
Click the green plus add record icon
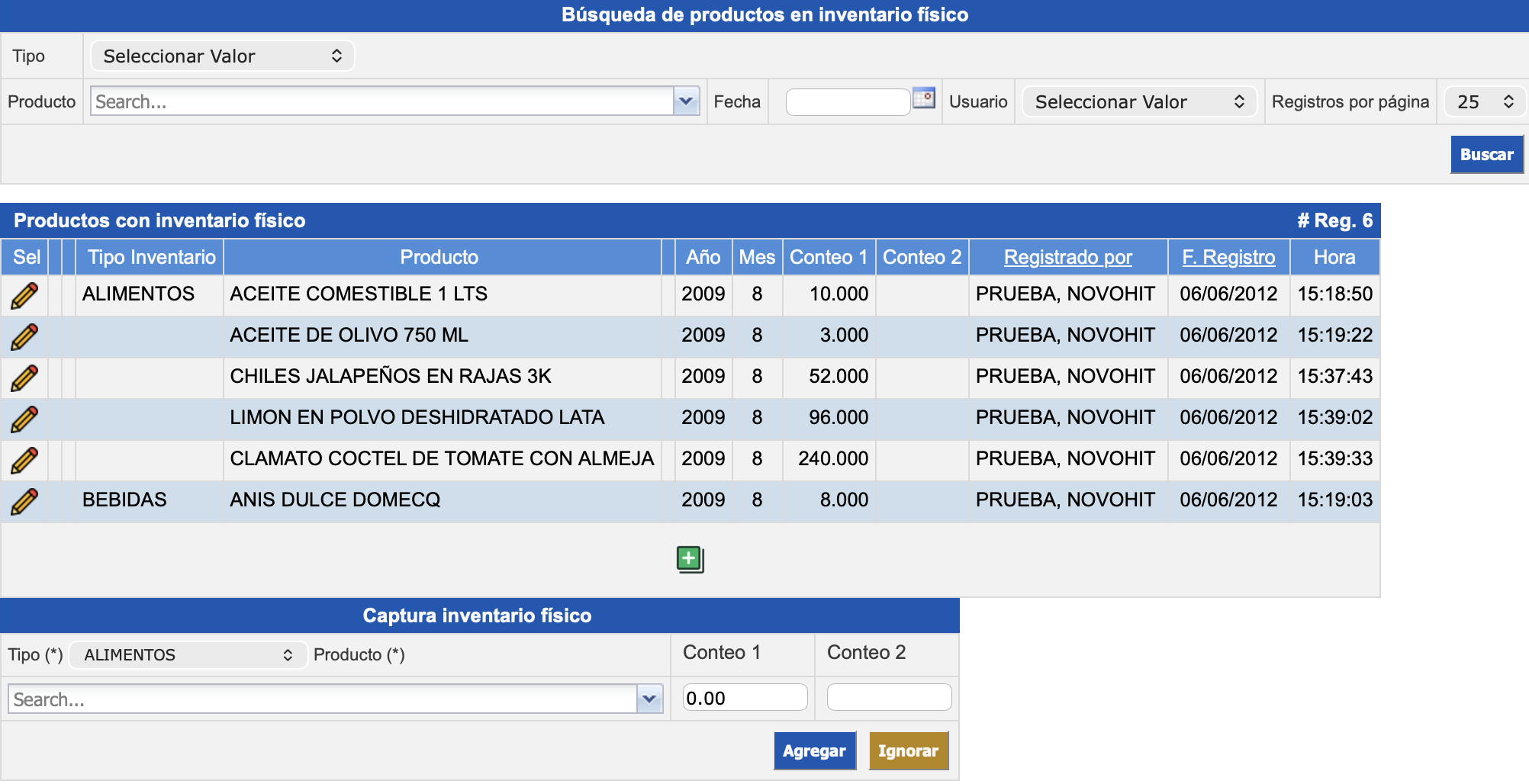click(x=690, y=559)
